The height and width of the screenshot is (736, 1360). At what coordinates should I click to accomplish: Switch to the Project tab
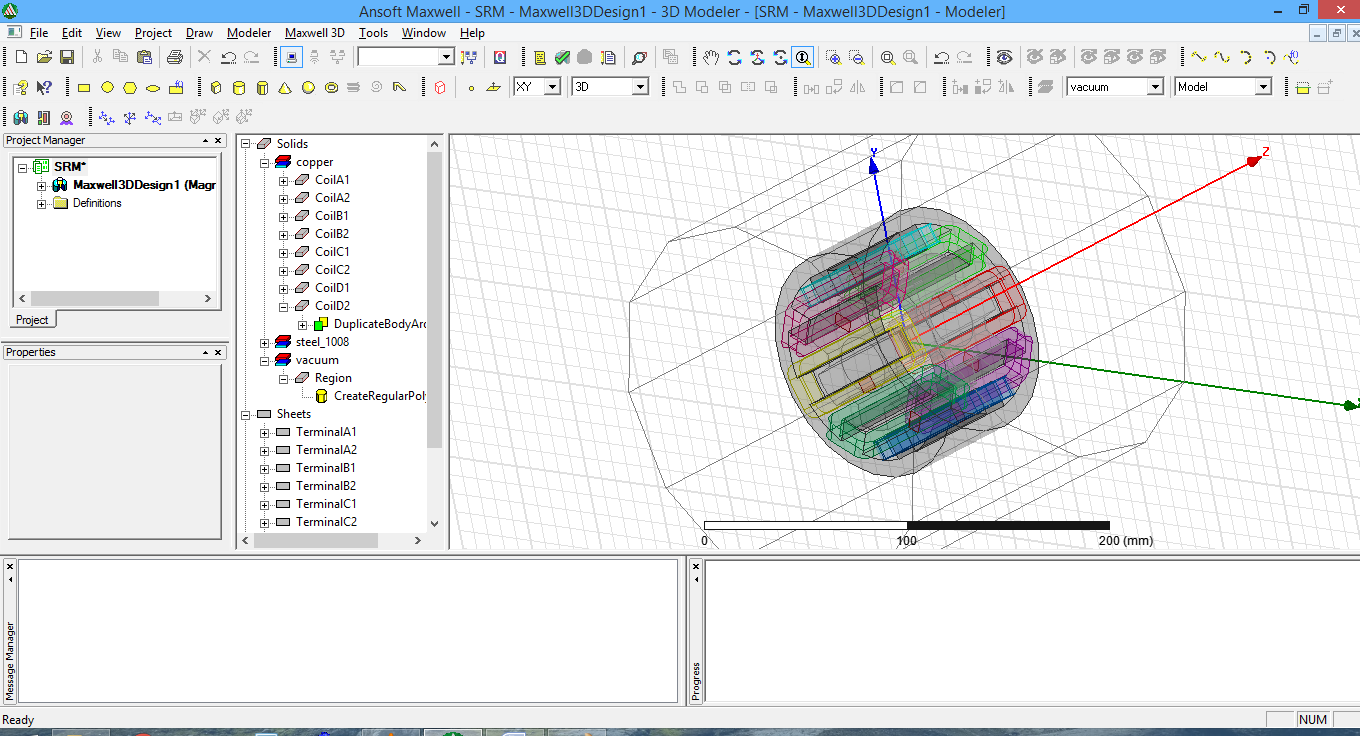(x=32, y=320)
